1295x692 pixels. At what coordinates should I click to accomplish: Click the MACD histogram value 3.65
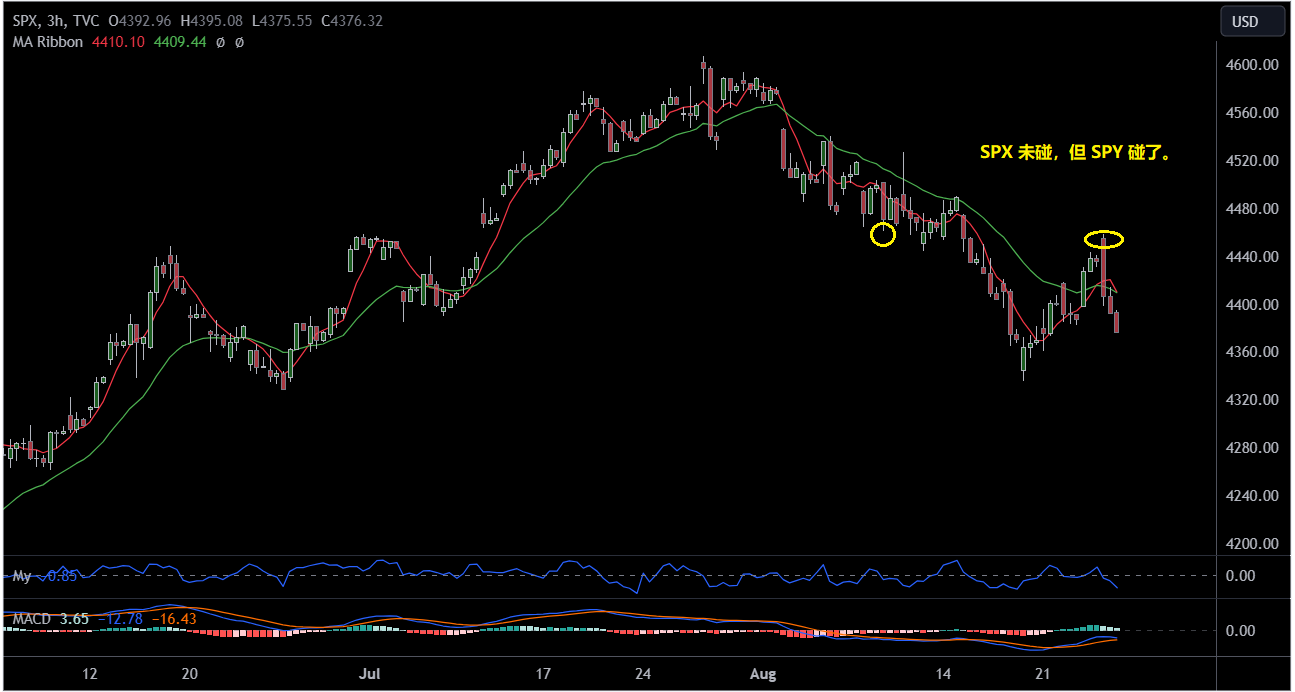pos(74,619)
